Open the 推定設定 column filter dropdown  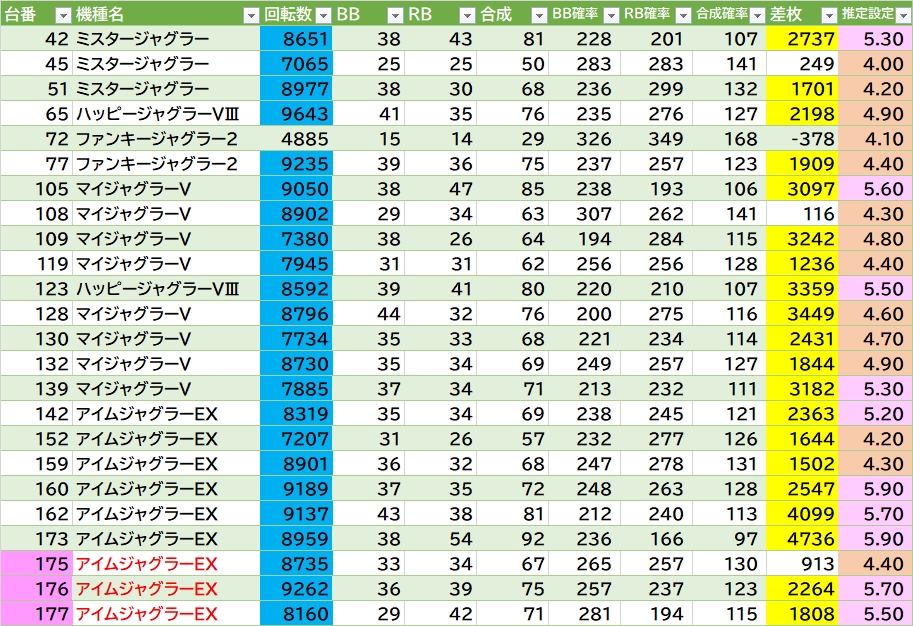(x=904, y=15)
